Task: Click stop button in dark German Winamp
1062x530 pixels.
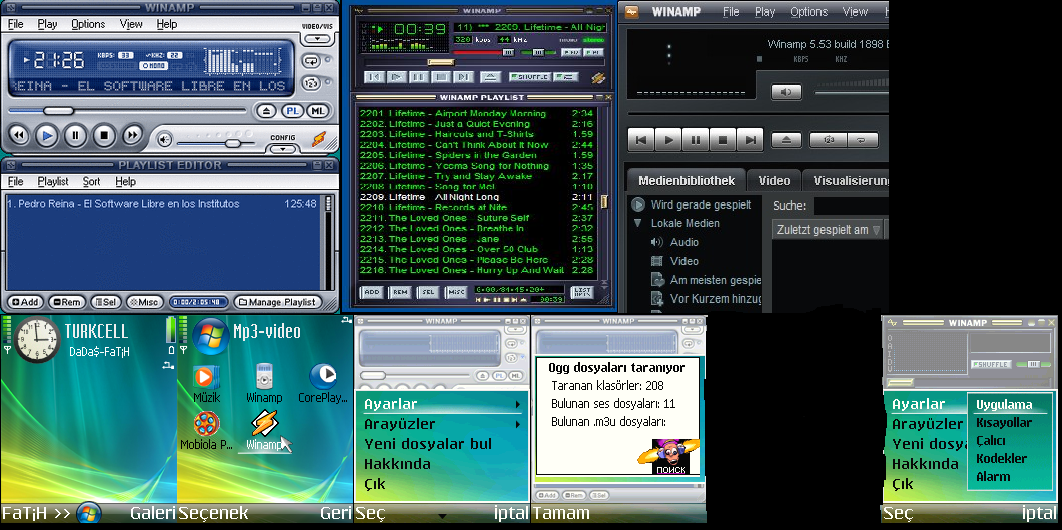Action: click(x=723, y=141)
